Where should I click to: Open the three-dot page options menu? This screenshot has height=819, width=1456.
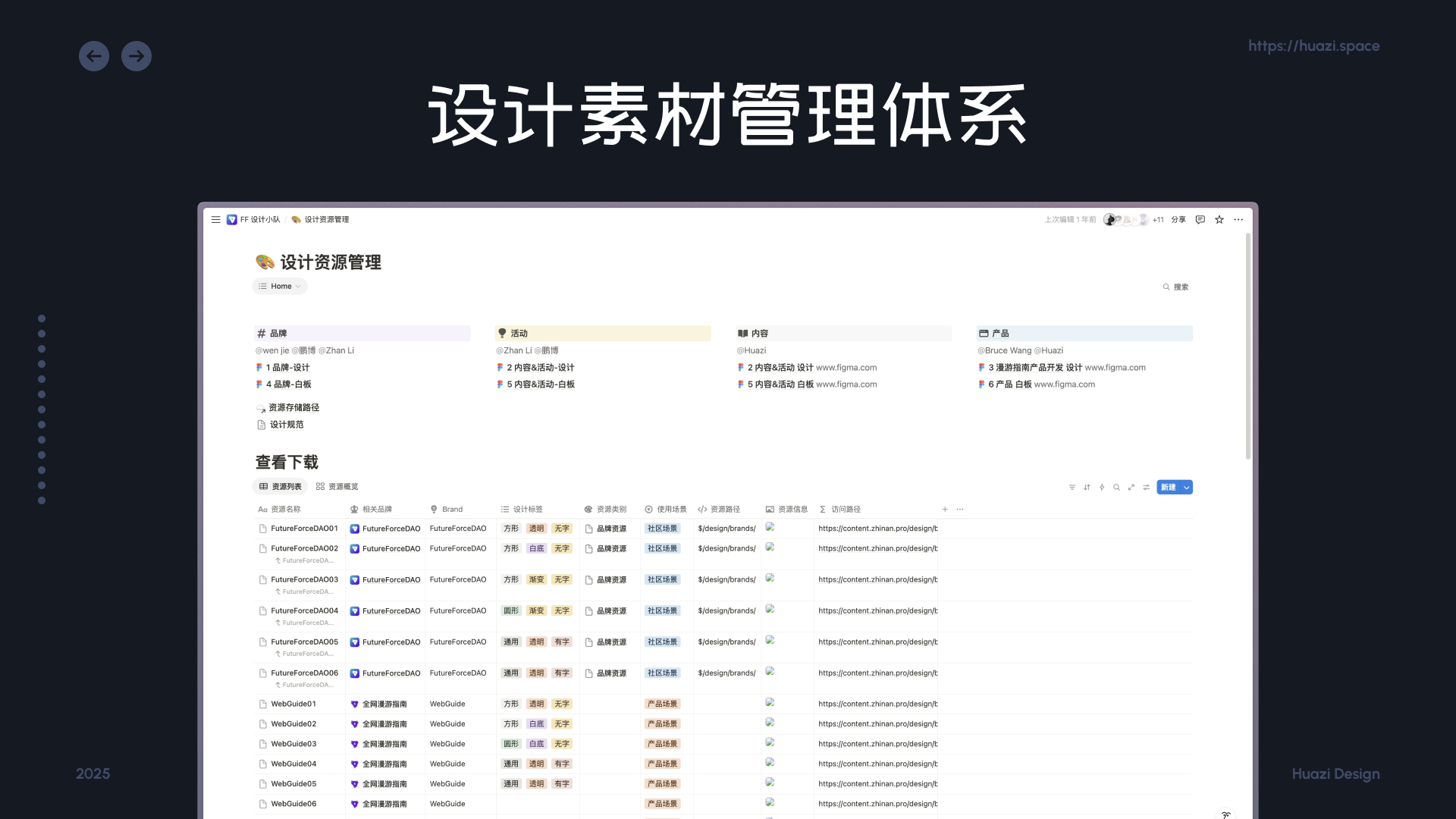(1238, 220)
